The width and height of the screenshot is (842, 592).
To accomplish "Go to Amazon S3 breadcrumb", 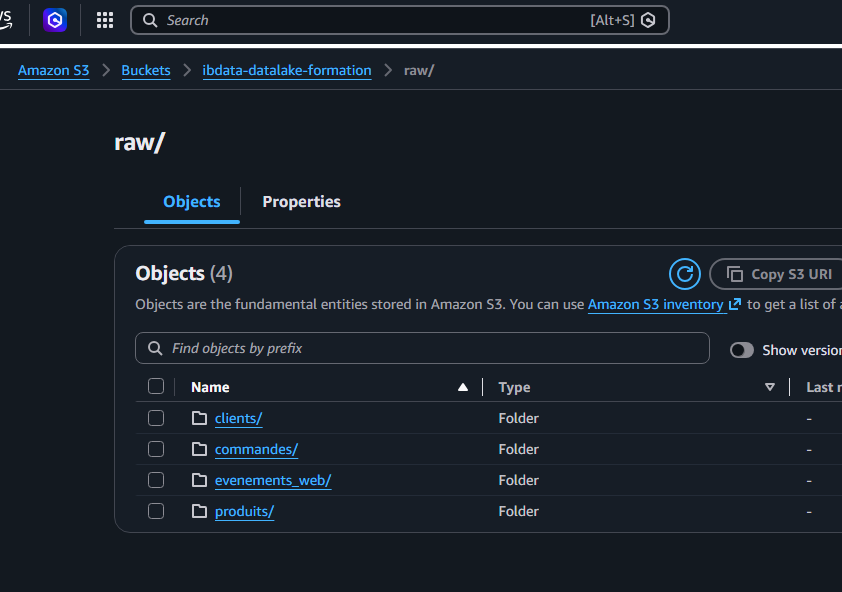I will coord(54,70).
